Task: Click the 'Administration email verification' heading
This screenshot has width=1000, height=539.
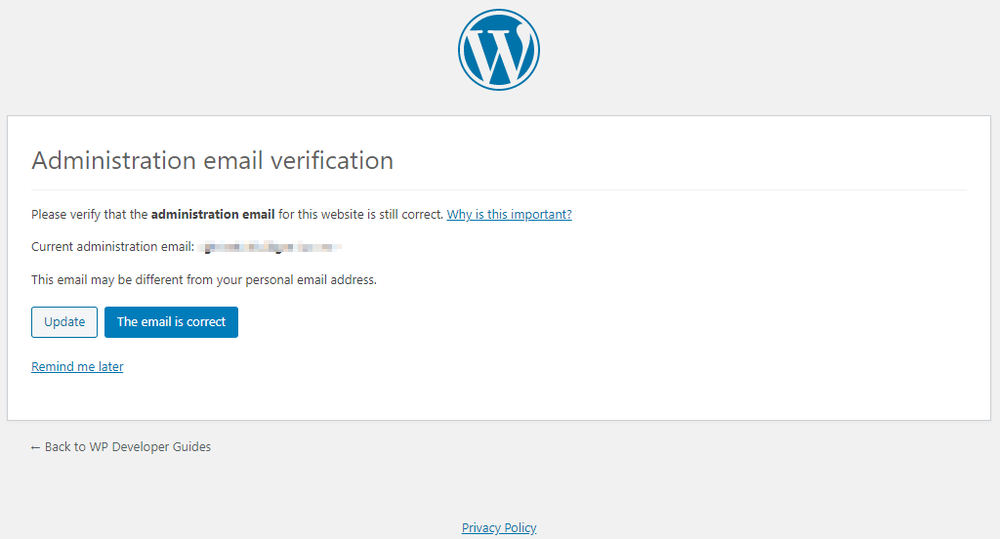Action: (x=212, y=160)
